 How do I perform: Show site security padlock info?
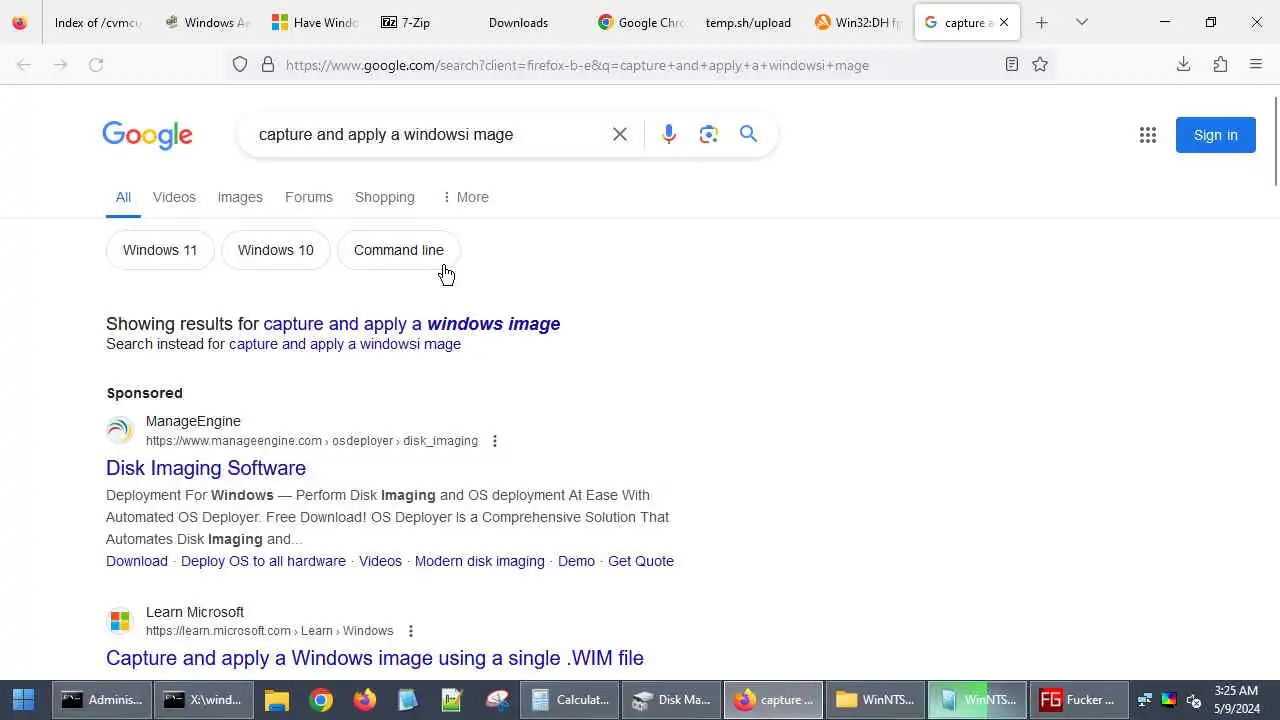268,65
